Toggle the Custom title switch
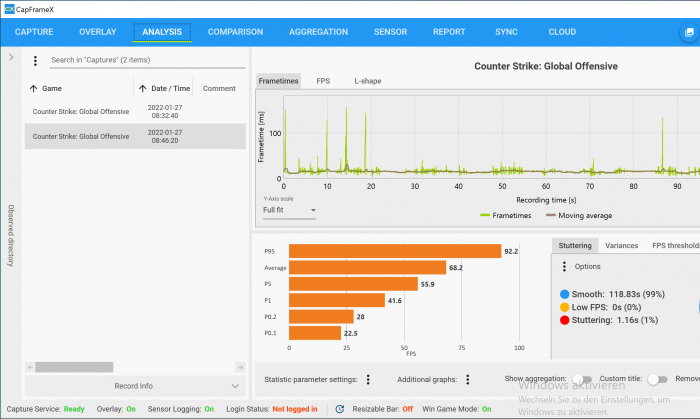 (657, 380)
